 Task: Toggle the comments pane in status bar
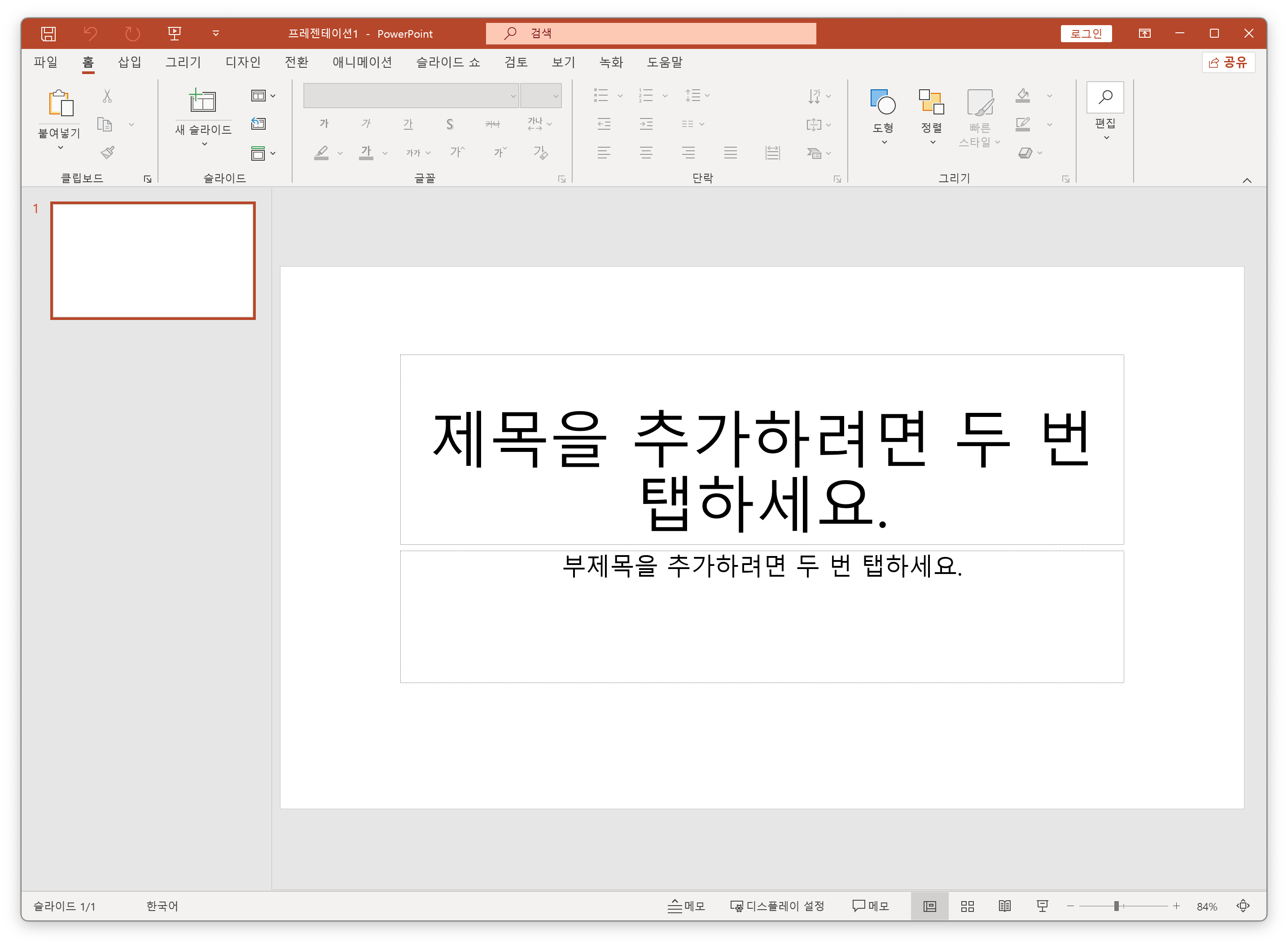point(871,906)
